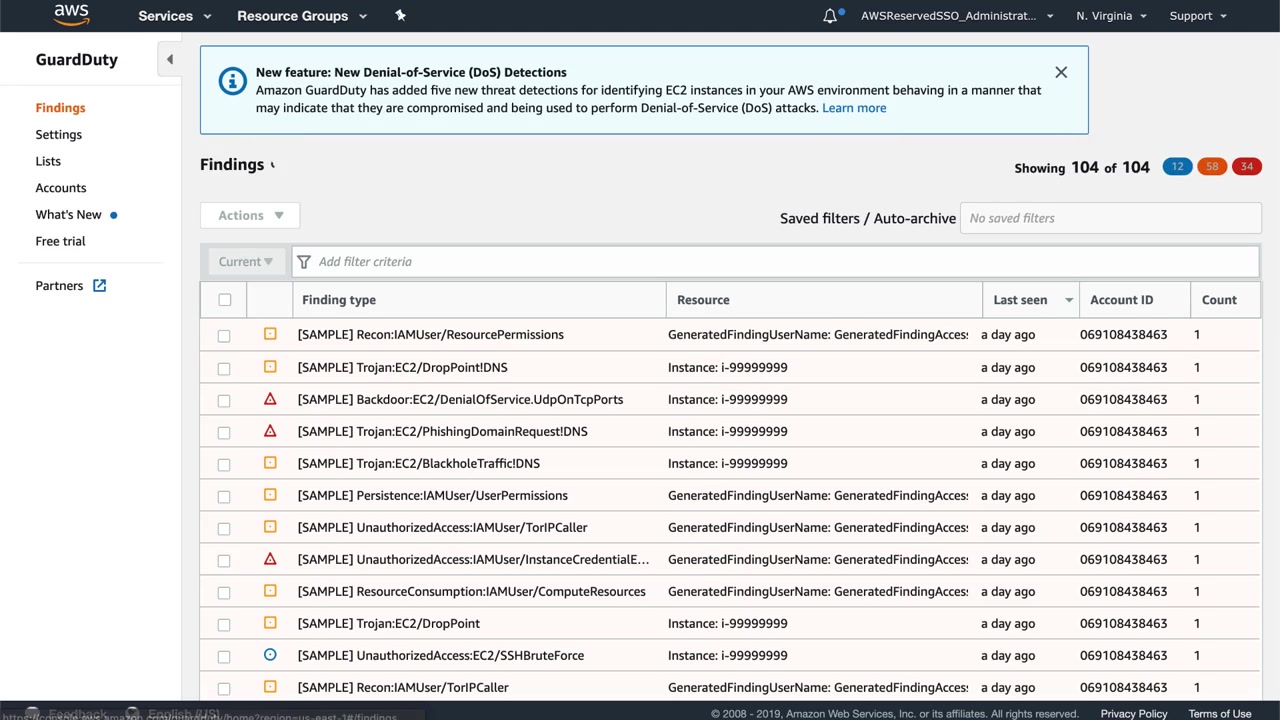Click the AWS logo home icon
The image size is (1280, 720).
point(71,15)
